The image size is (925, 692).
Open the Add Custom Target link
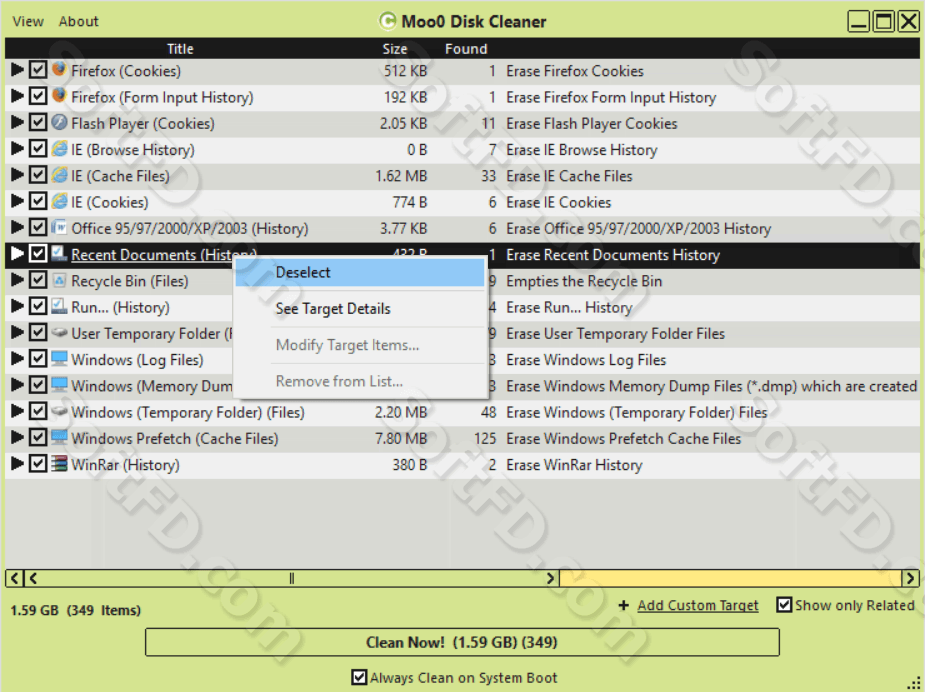698,605
